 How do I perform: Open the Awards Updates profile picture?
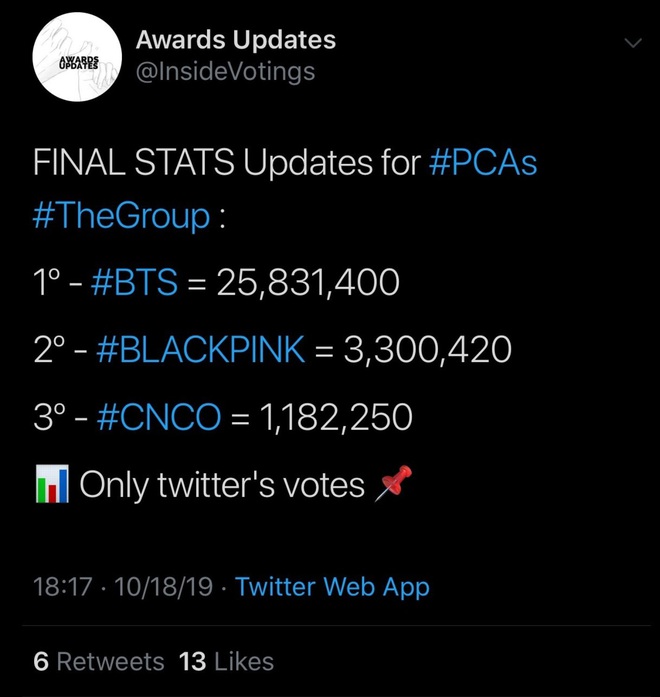pos(77,57)
